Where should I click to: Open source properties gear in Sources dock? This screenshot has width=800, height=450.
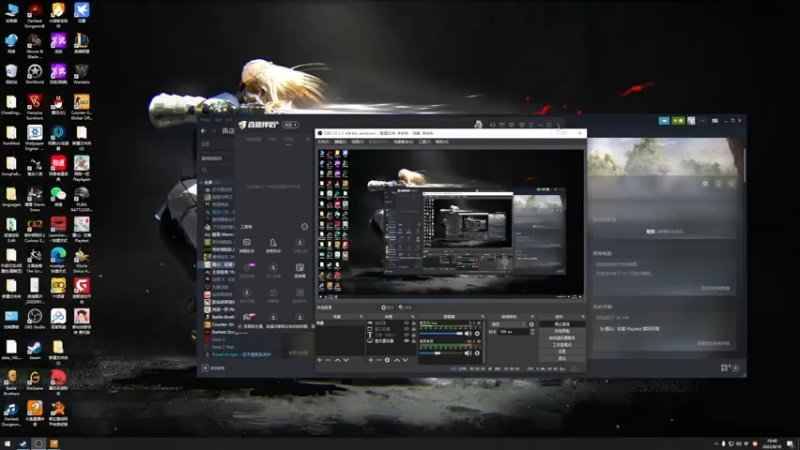tap(387, 360)
